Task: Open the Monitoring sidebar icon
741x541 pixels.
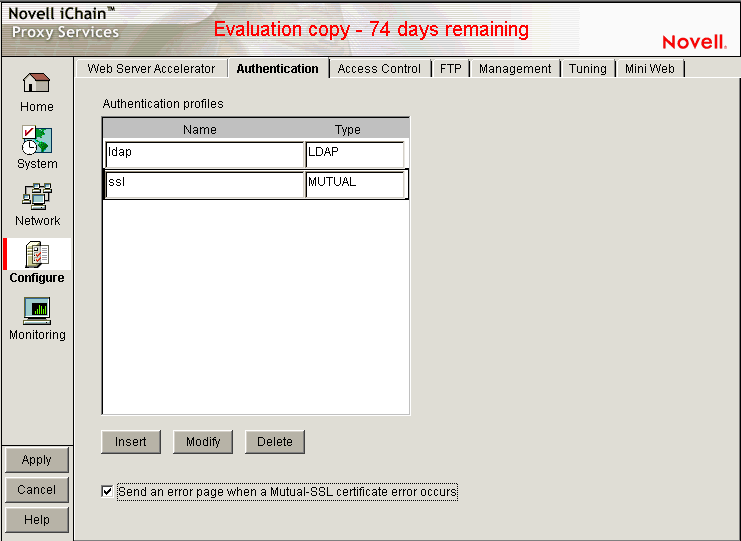Action: 37,311
